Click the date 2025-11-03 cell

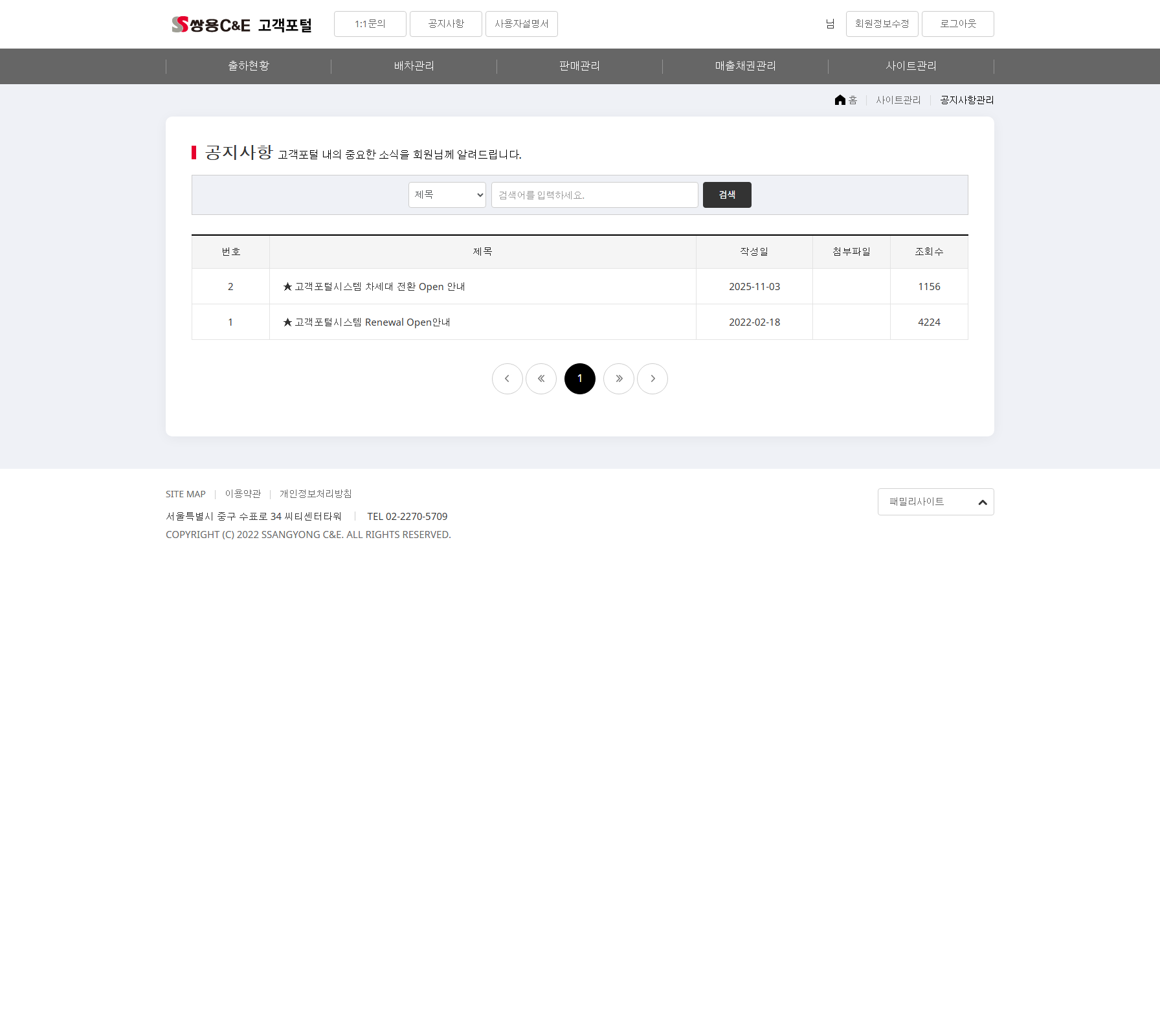tap(755, 287)
